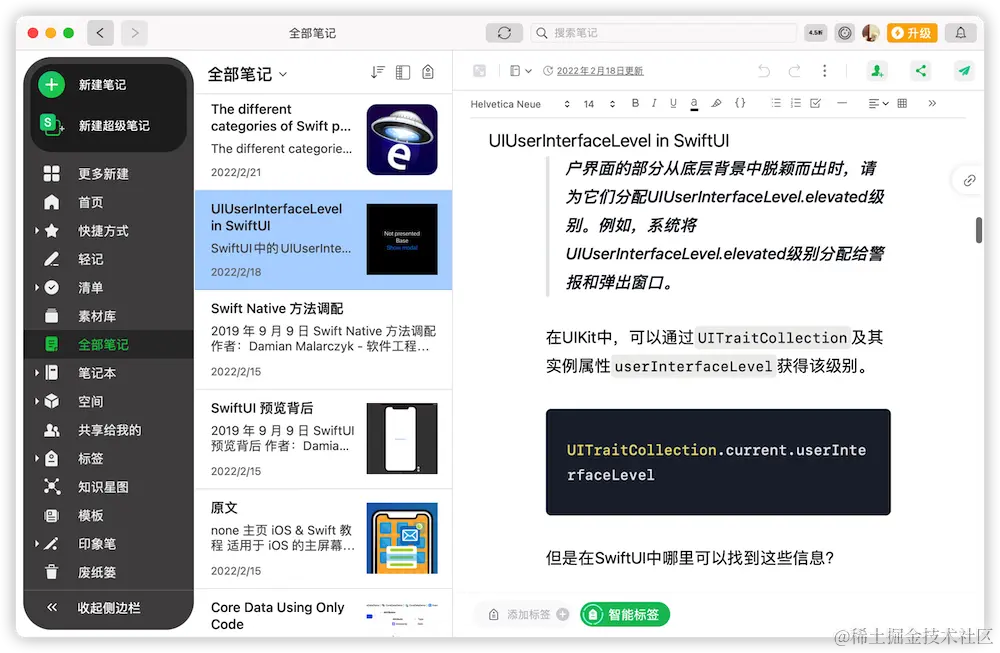Click the green add collaborator icon

tap(878, 71)
